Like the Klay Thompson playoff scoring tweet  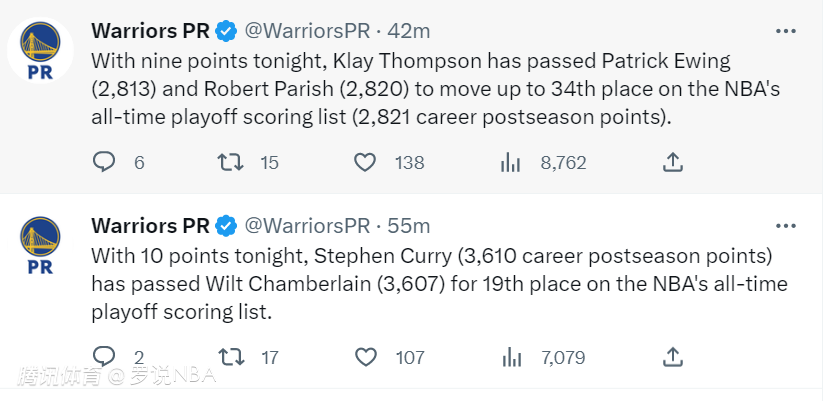point(366,162)
